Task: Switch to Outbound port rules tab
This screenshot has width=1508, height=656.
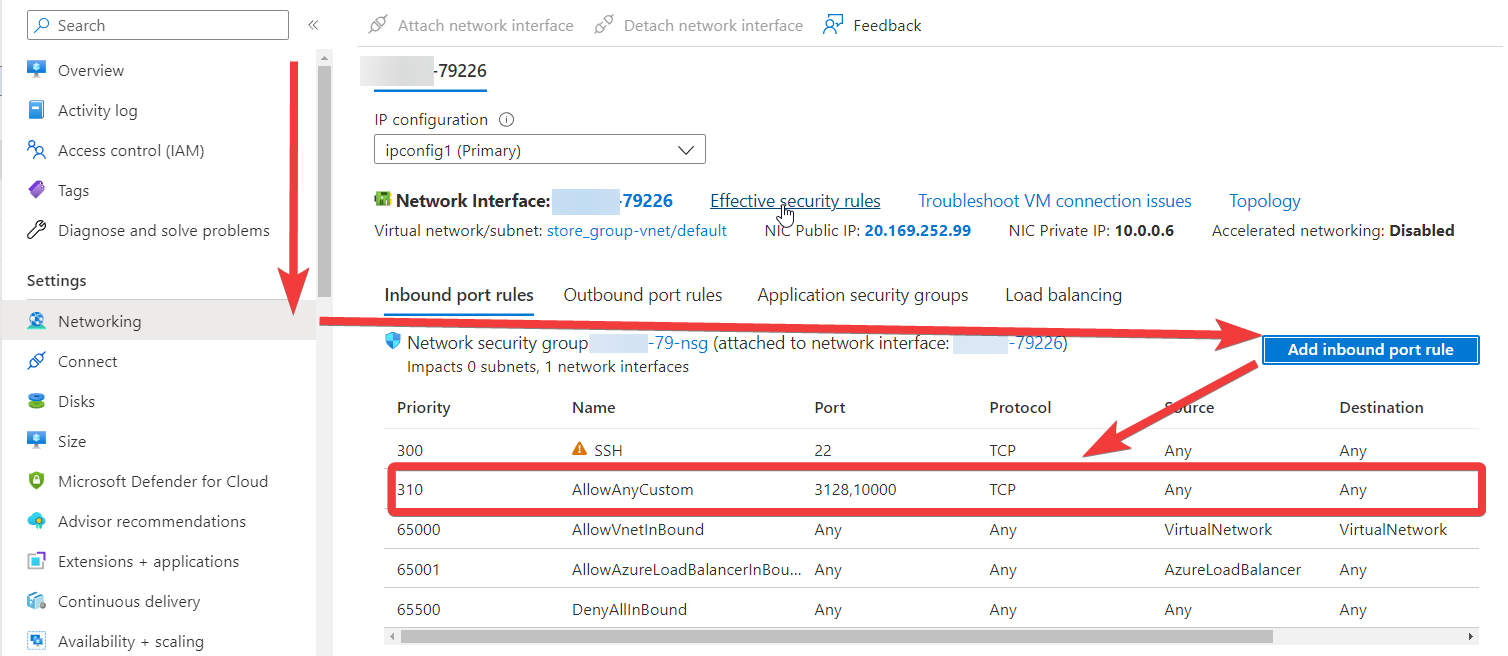Action: pos(642,295)
